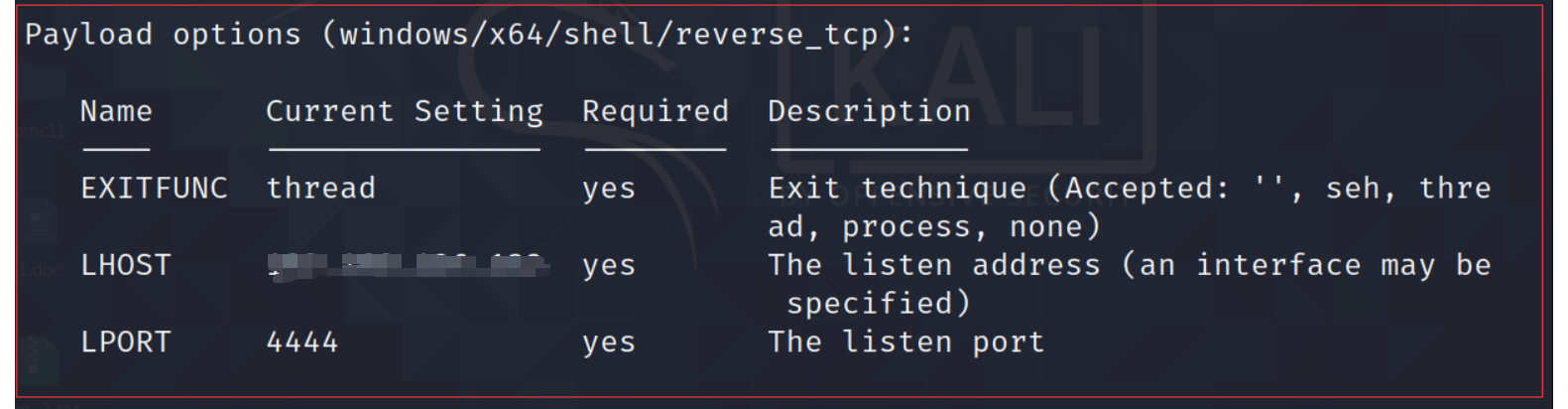
Task: Click the Description column header
Action: tap(870, 111)
